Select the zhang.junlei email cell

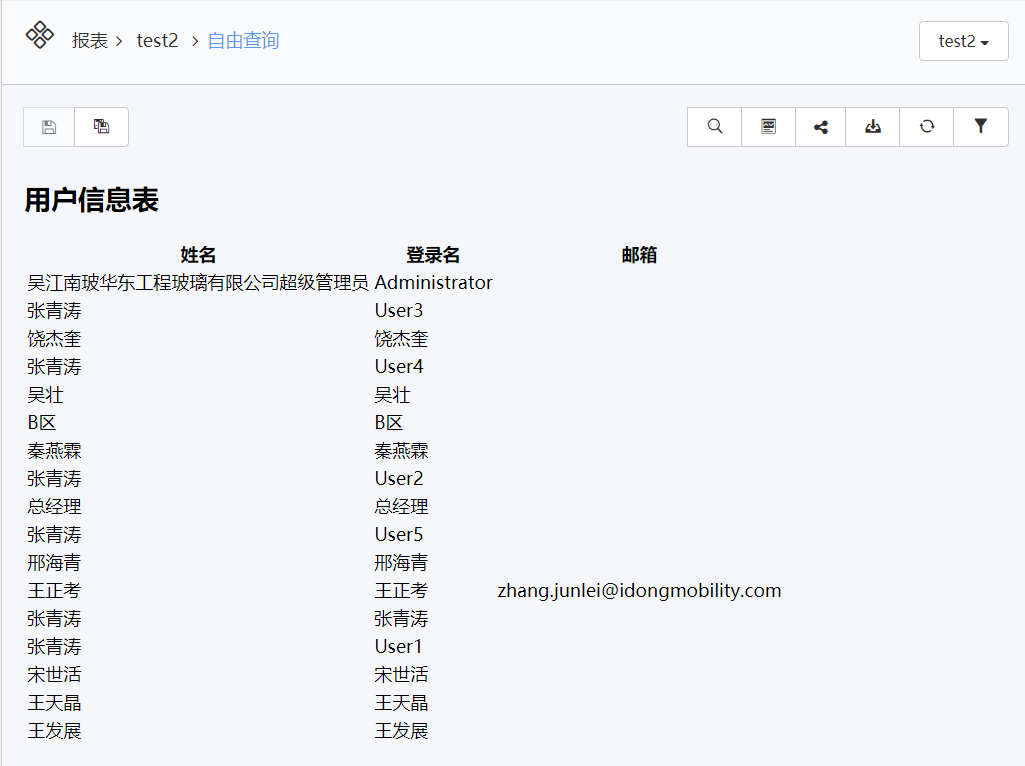tap(639, 591)
